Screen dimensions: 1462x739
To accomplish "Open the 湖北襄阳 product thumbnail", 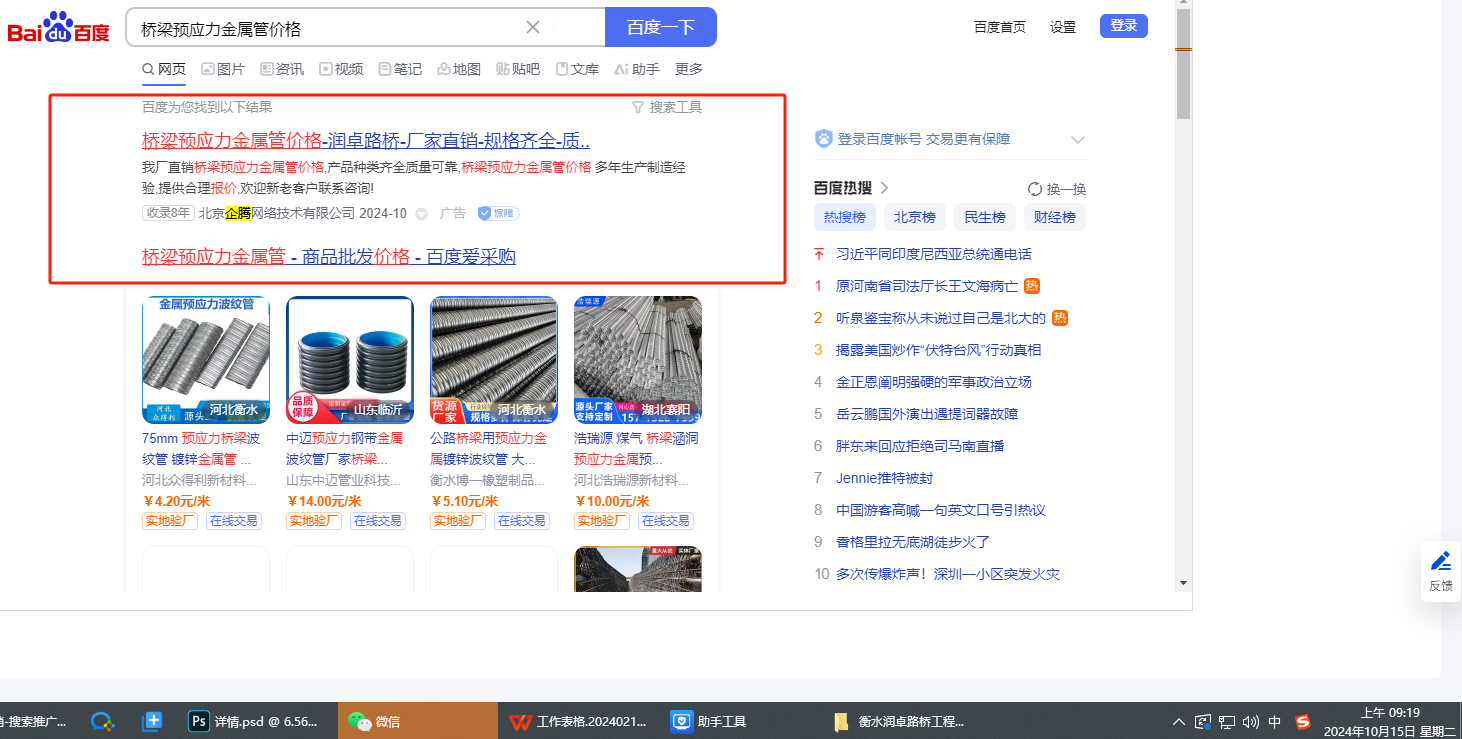I will coord(638,360).
